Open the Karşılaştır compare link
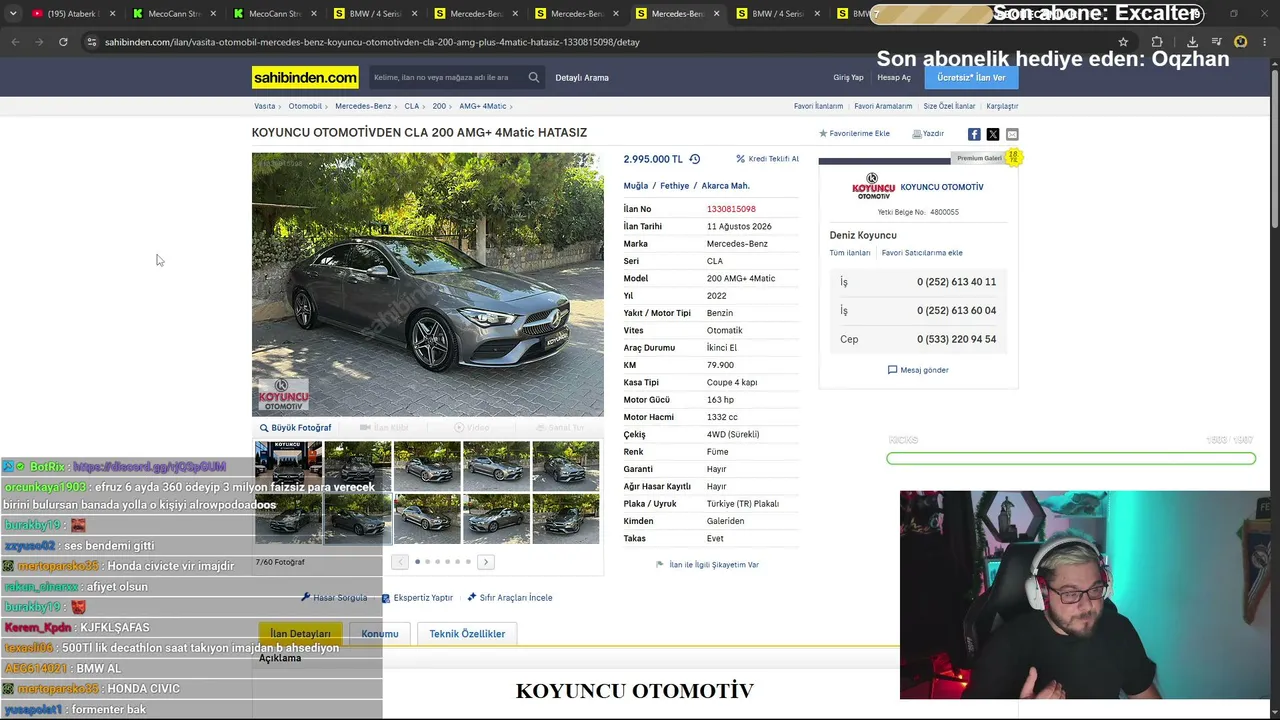The image size is (1280, 720). click(1002, 106)
